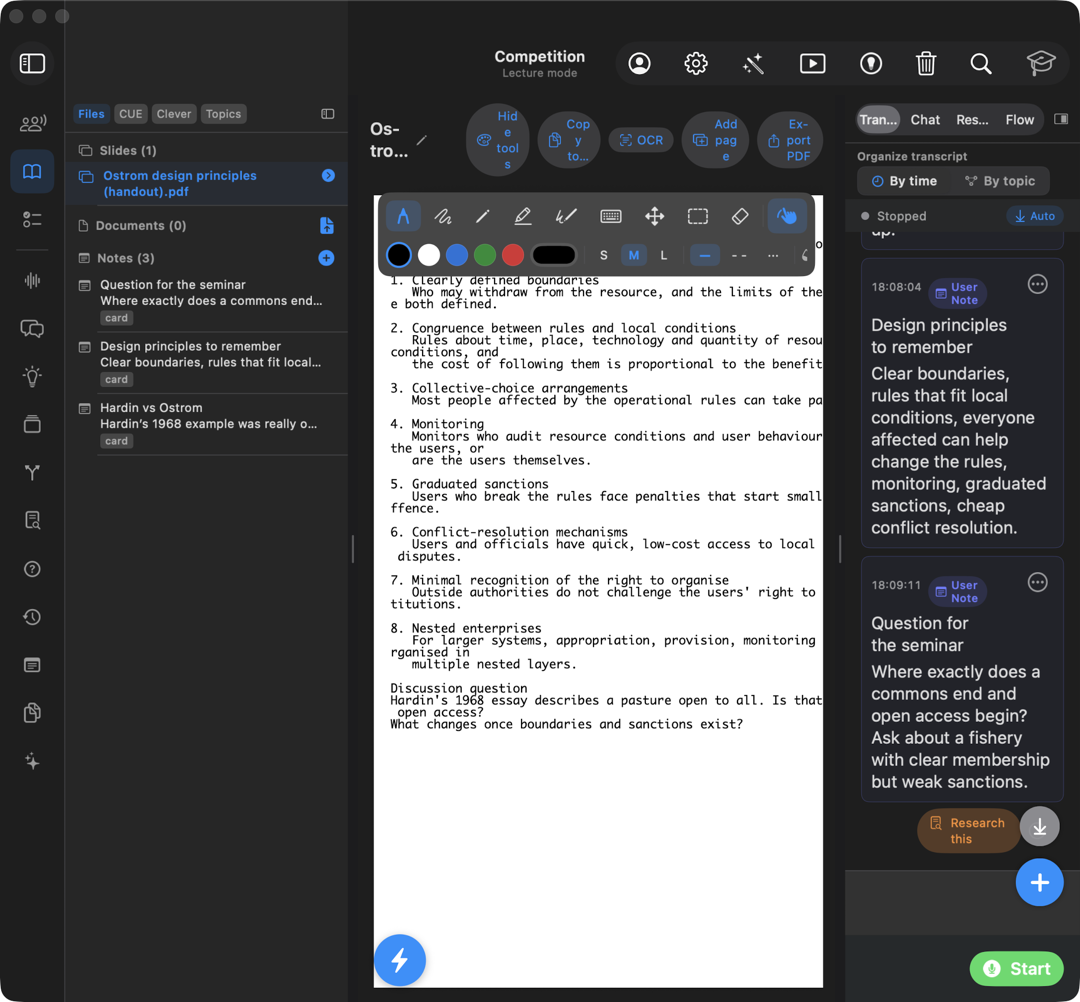Select the thin pencil tool
1080x1002 pixels.
coord(483,216)
